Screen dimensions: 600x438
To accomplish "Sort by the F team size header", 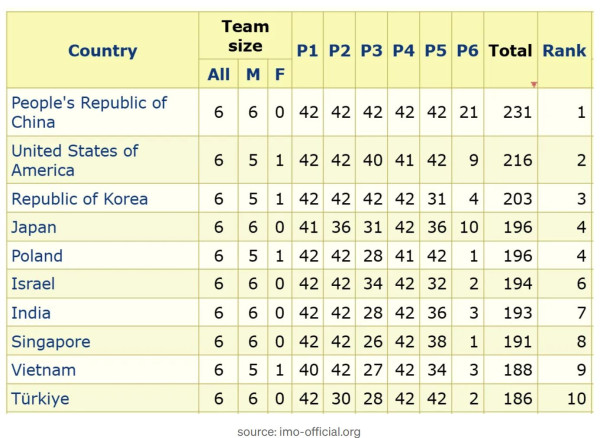I will coord(280,74).
